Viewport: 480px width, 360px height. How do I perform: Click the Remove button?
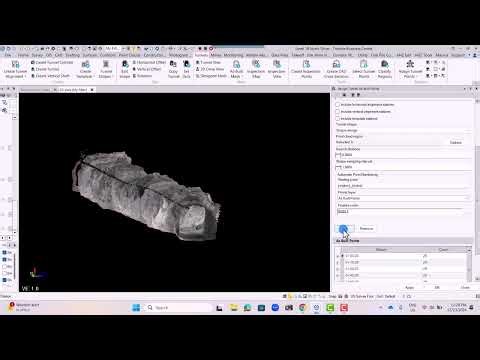(366, 229)
